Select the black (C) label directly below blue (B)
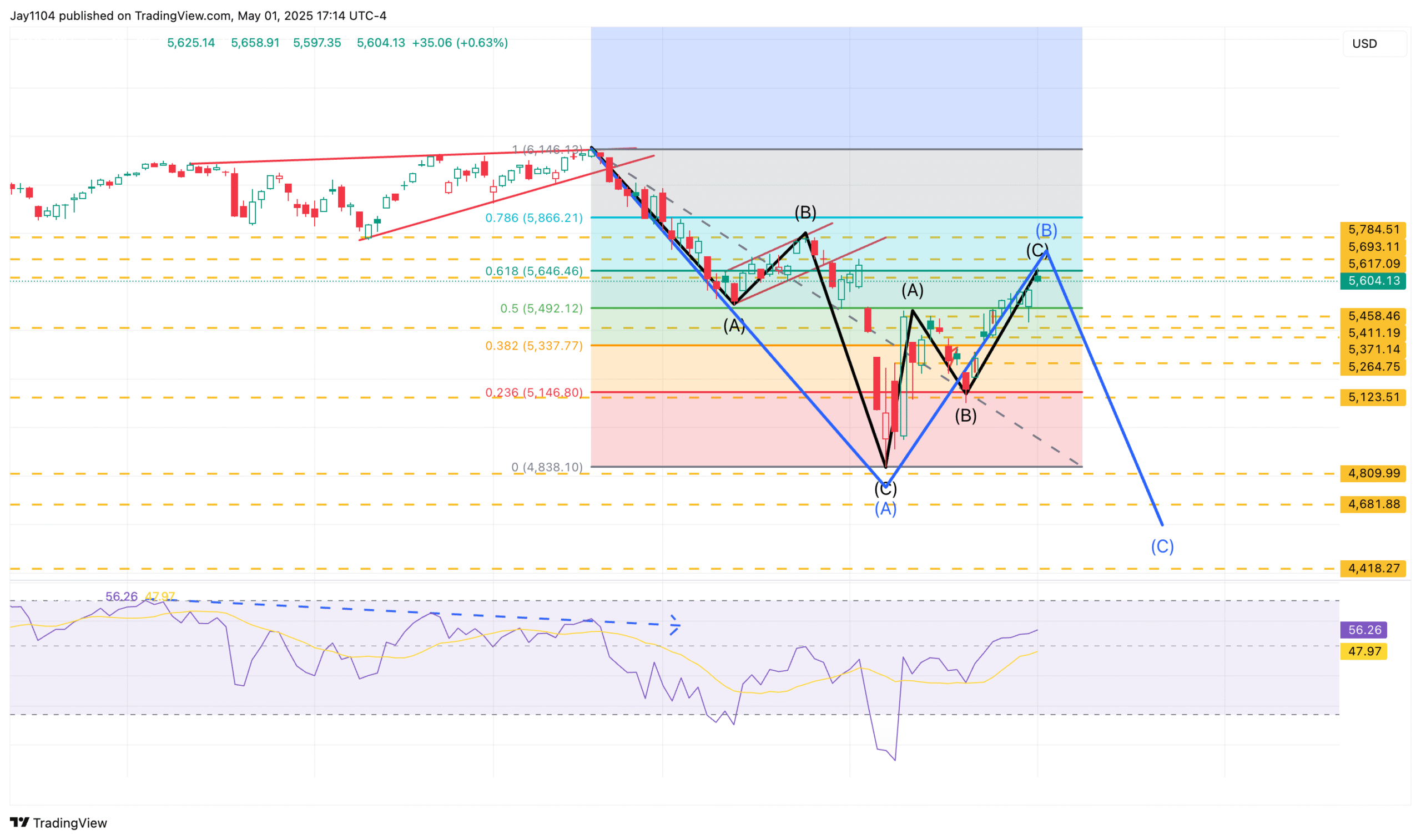 coord(1037,250)
